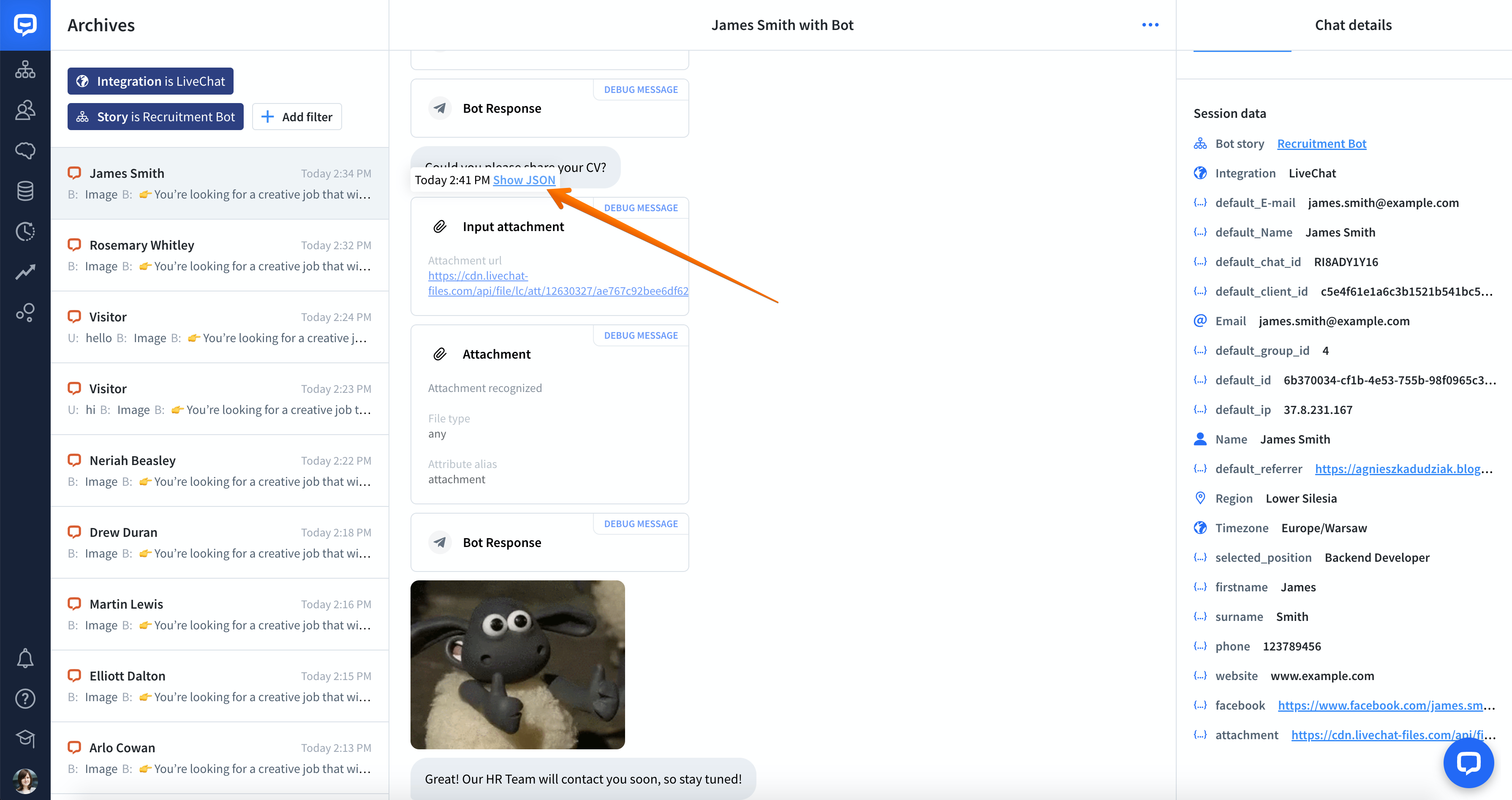This screenshot has width=1512, height=800.
Task: Click the Attachment card paperclip icon
Action: click(440, 354)
